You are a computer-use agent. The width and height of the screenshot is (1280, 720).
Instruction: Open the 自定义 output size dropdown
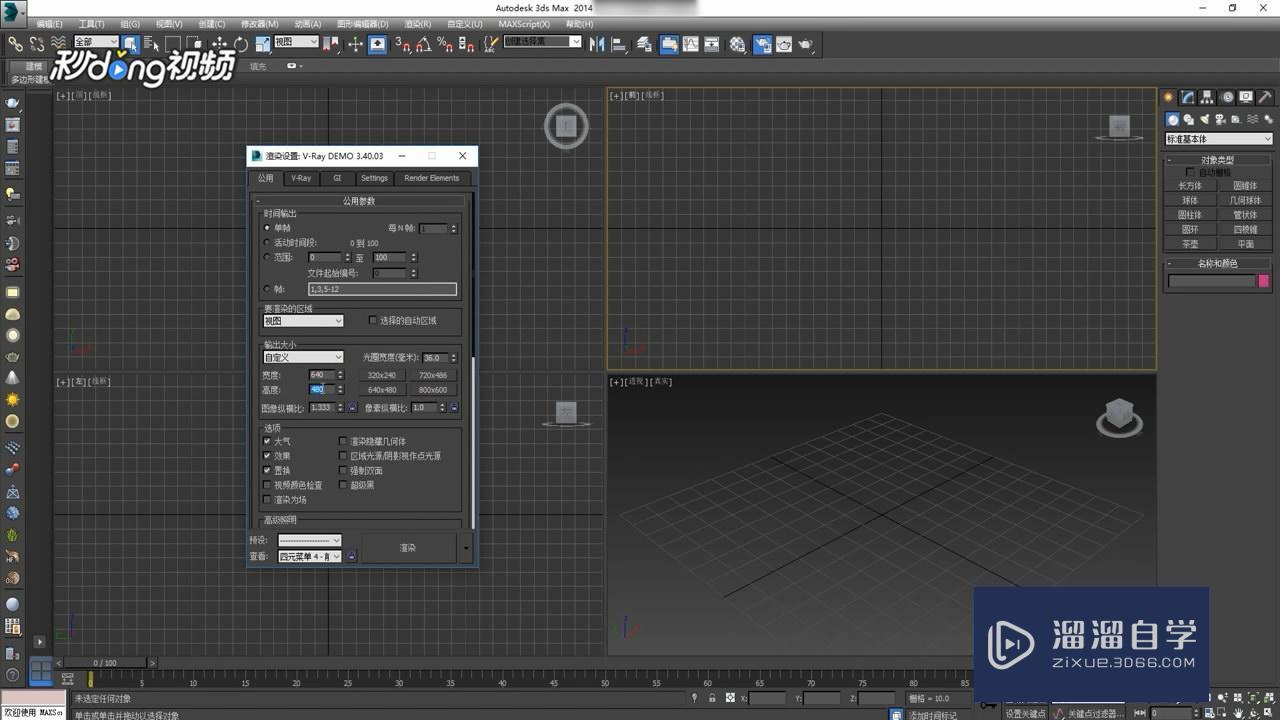click(x=303, y=357)
